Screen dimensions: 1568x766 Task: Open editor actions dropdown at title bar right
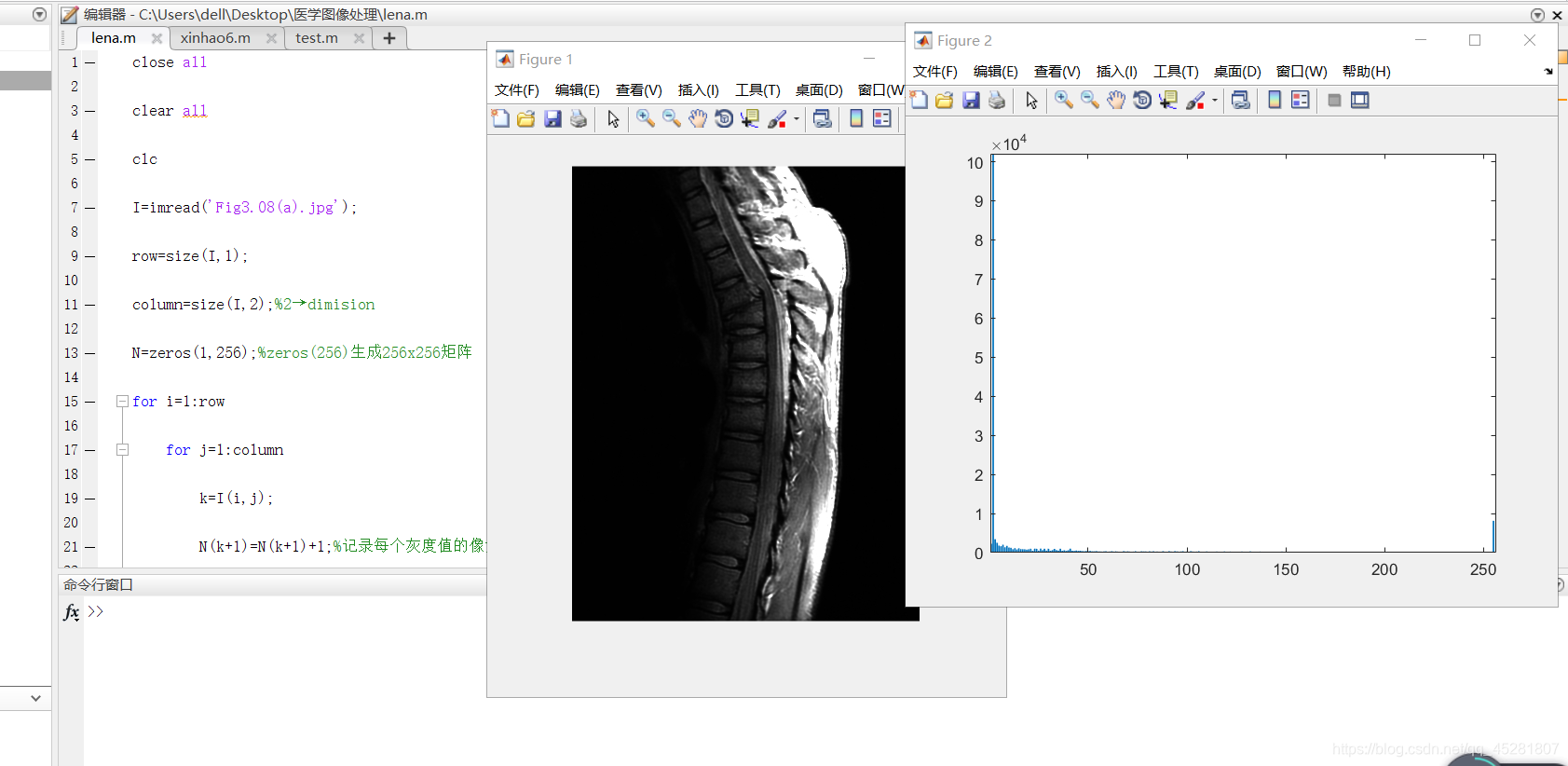1537,15
